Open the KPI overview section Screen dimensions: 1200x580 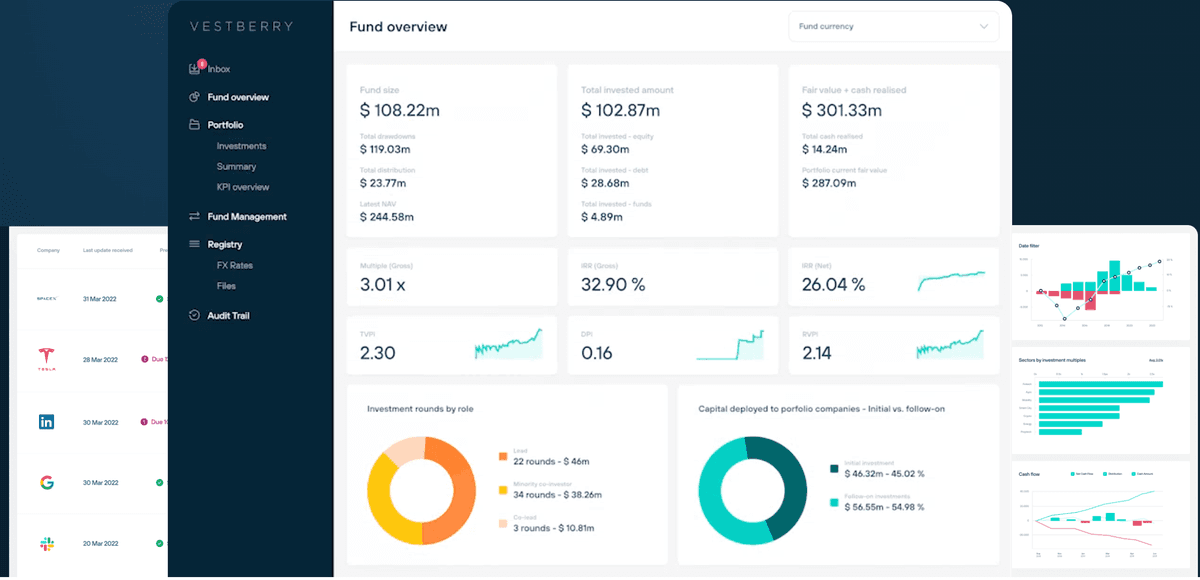click(243, 187)
